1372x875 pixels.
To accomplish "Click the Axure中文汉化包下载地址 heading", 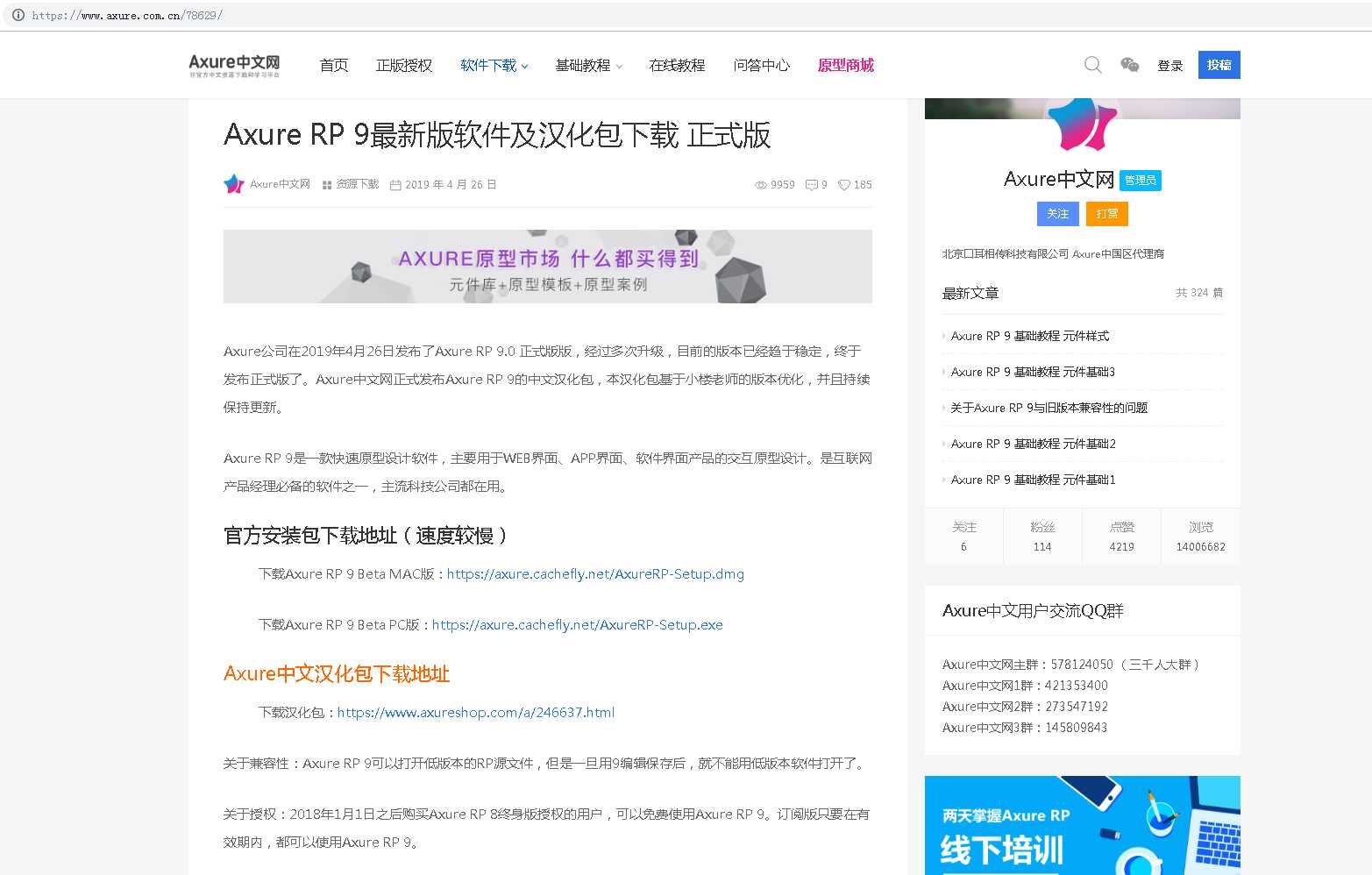I will click(337, 674).
